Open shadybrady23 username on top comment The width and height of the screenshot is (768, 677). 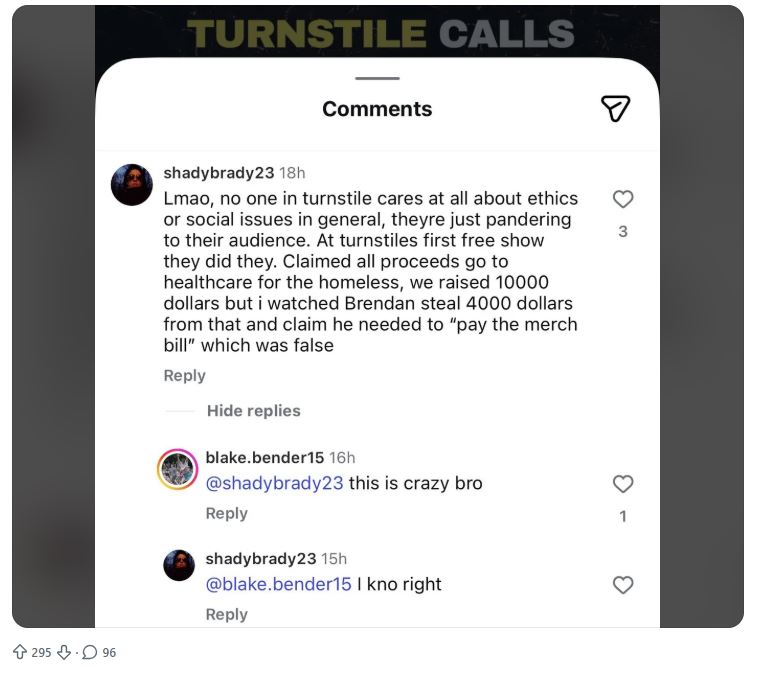[219, 172]
